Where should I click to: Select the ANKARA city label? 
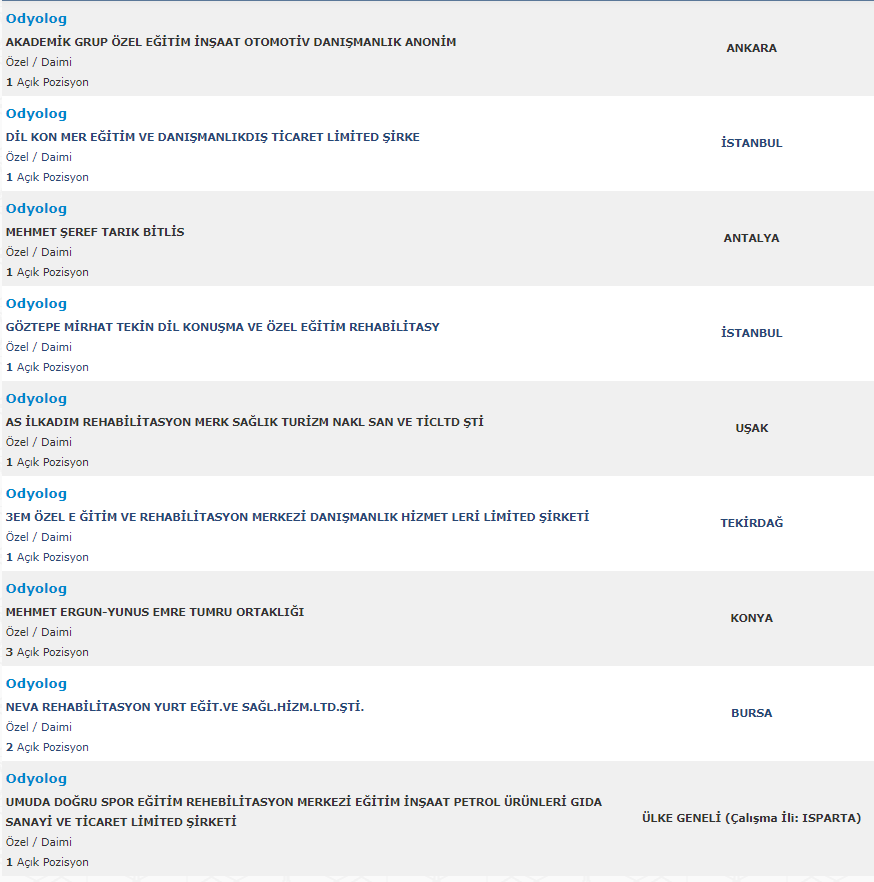(x=751, y=48)
